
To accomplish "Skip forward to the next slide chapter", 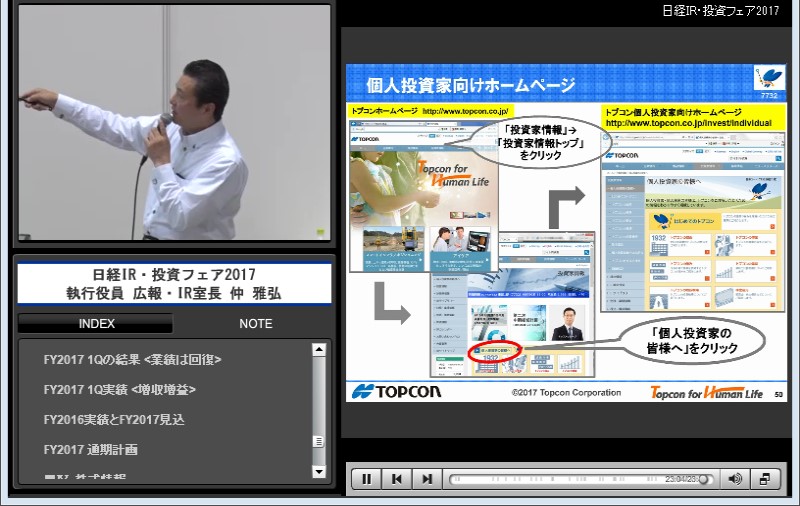I will 427,479.
